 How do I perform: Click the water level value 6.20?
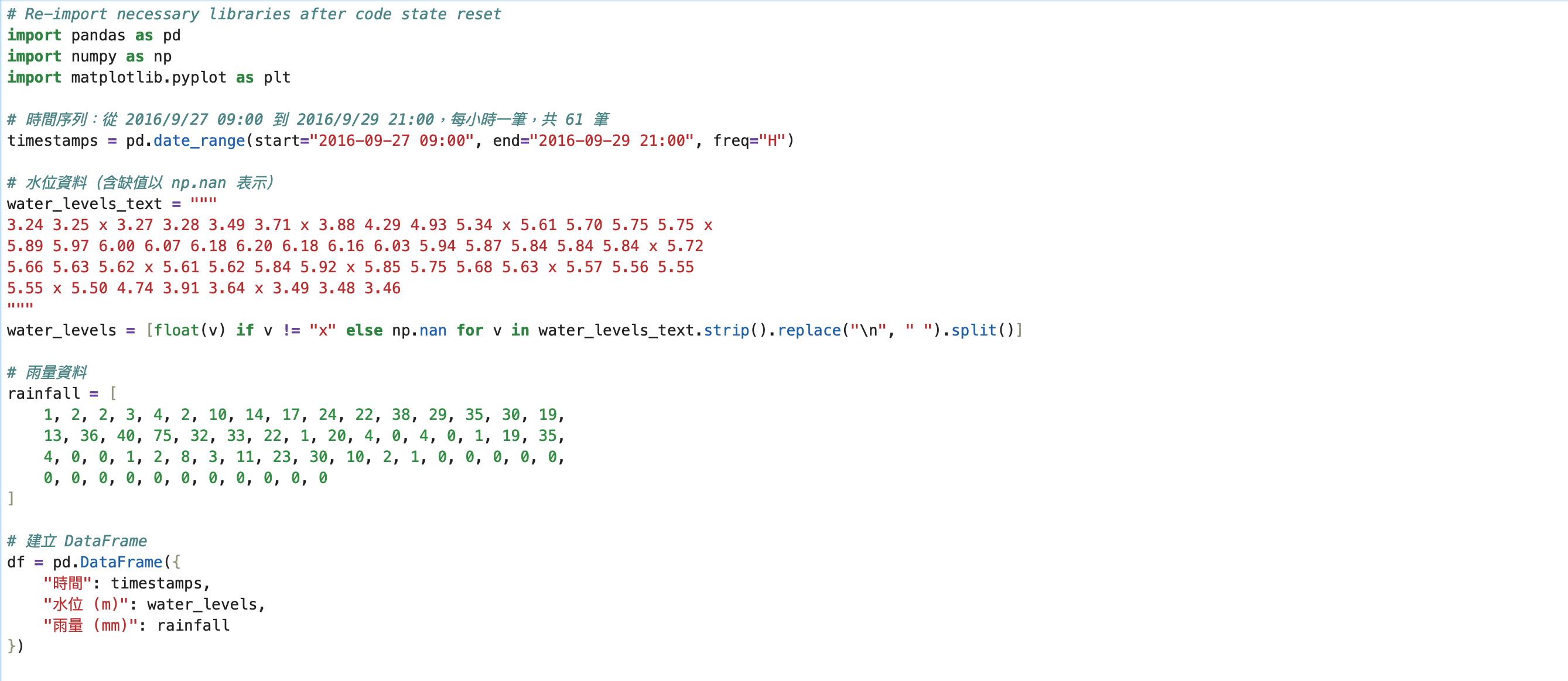[x=254, y=246]
